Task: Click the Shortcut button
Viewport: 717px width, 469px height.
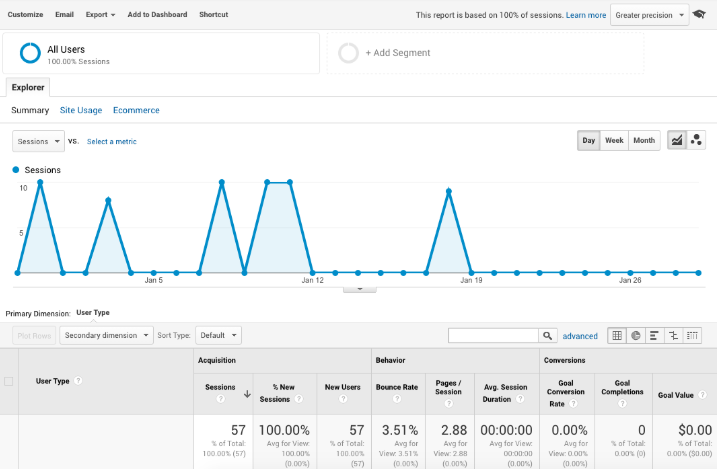Action: click(214, 15)
